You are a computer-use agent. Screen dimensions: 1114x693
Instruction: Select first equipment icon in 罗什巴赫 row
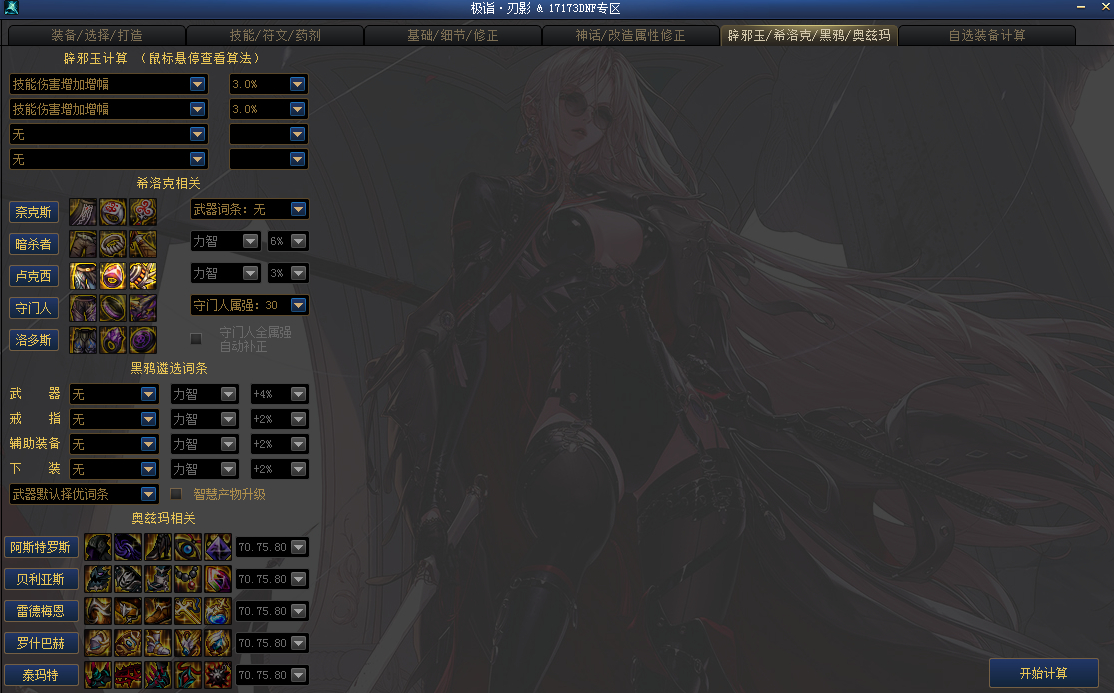pos(98,643)
